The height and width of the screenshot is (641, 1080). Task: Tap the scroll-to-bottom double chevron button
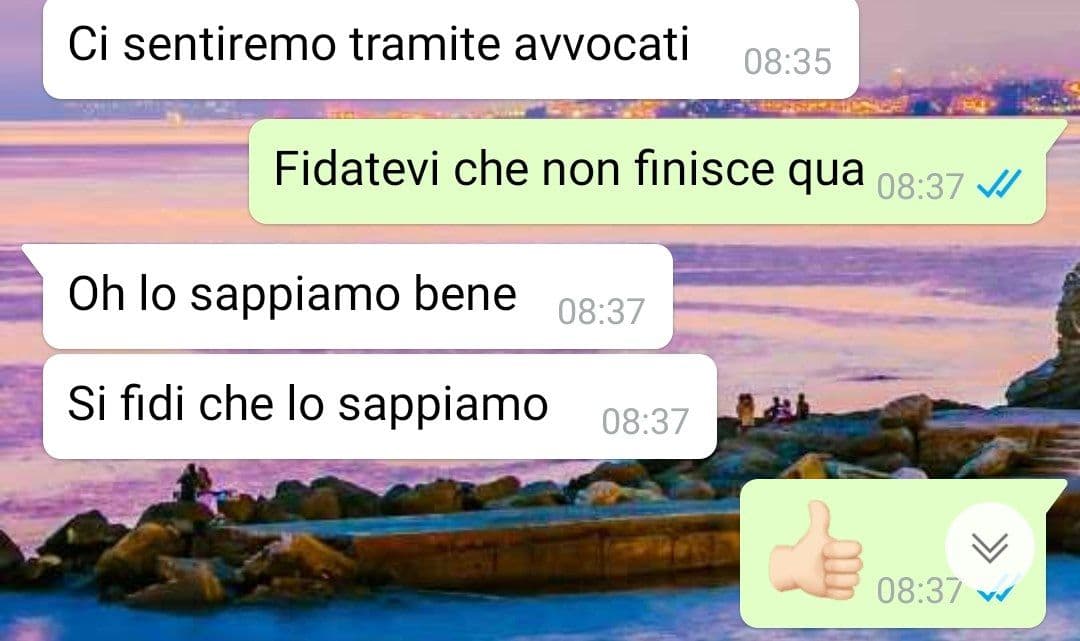coord(990,547)
